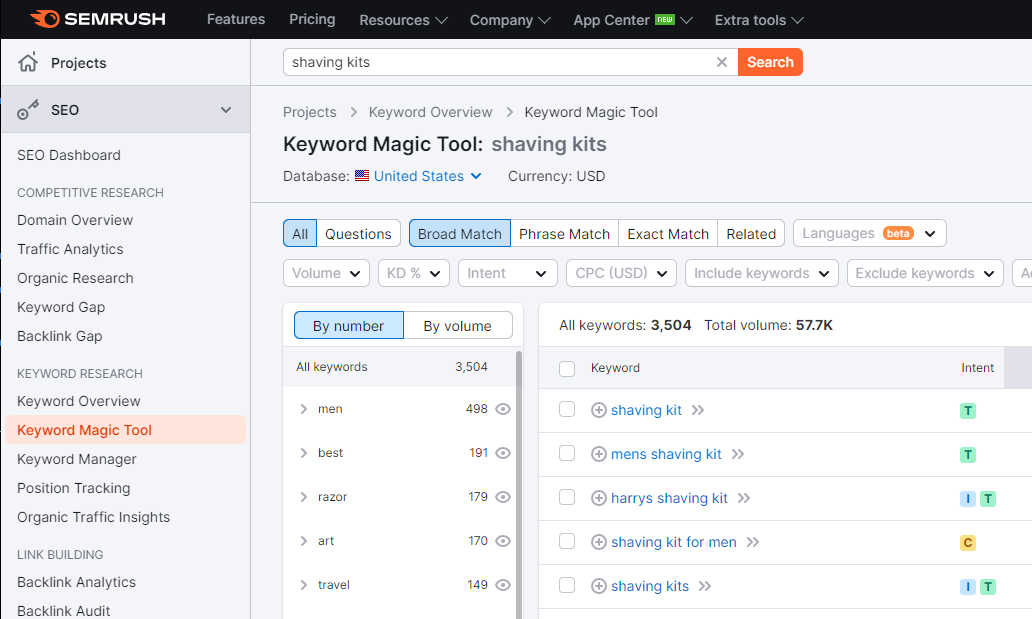Switch keyword groups to By volume
The width and height of the screenshot is (1032, 619).
point(457,325)
